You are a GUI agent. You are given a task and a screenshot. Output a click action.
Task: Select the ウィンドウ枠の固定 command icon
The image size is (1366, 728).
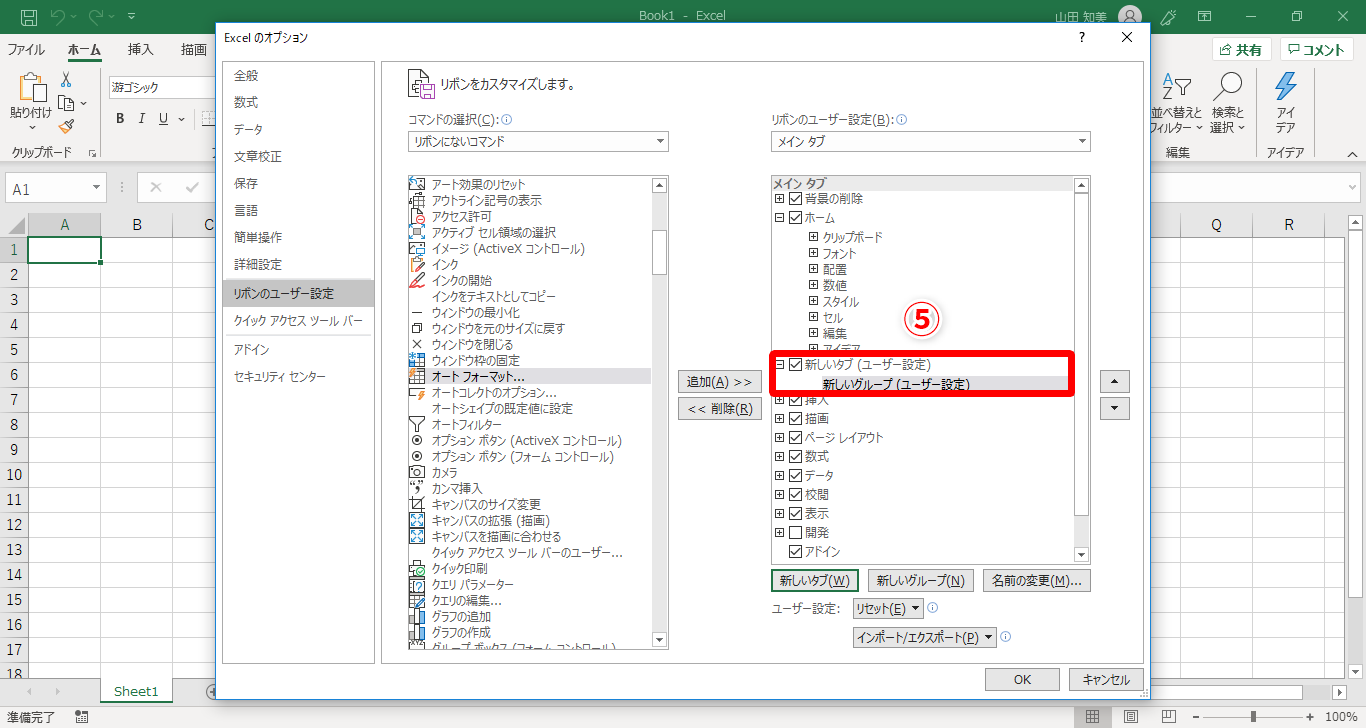(x=417, y=360)
